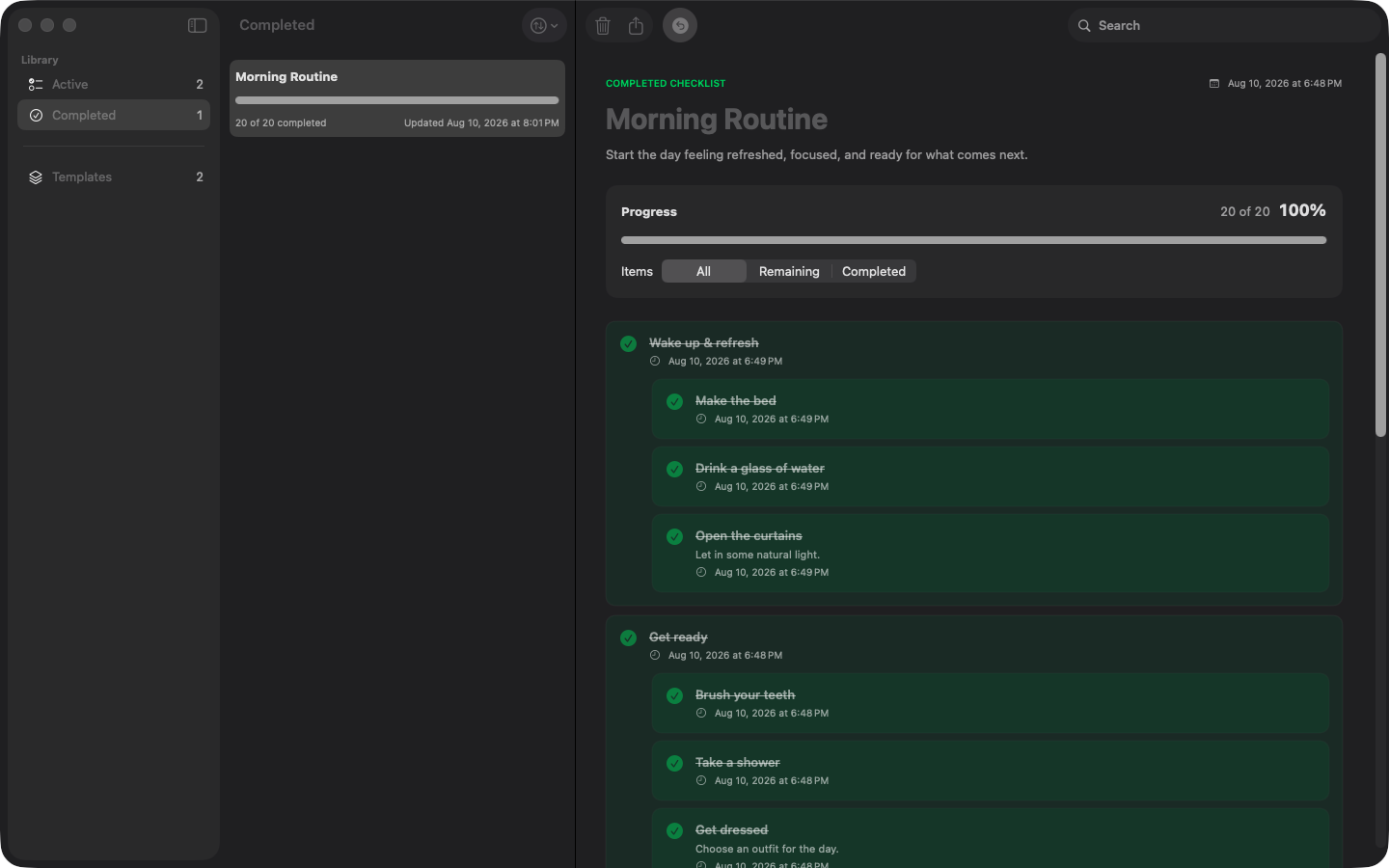Click the Active list icon

(36, 85)
